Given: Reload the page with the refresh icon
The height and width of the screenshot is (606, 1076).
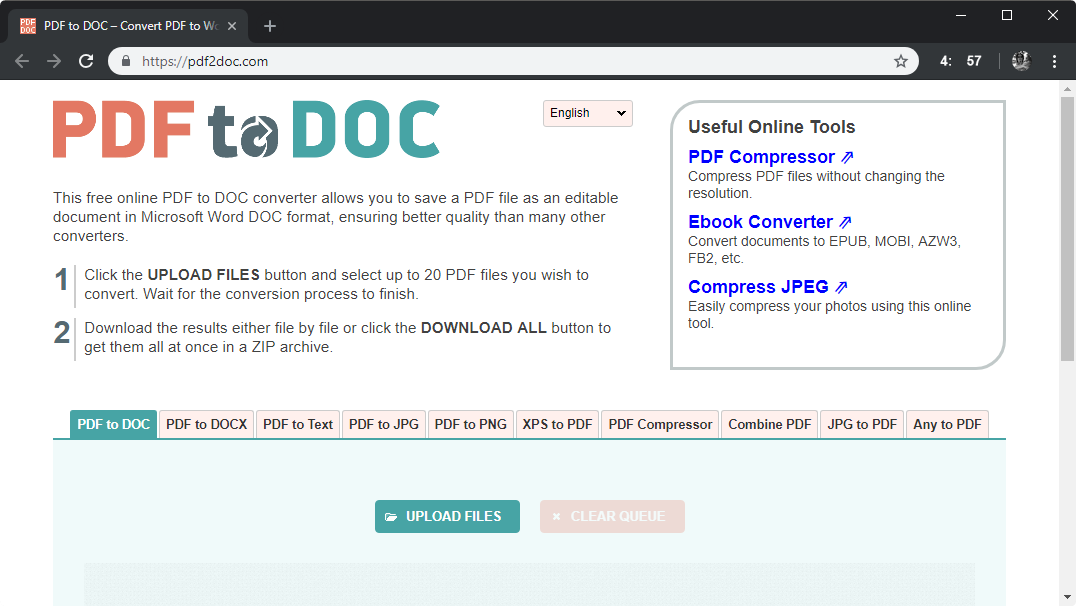Looking at the screenshot, I should click(x=86, y=61).
